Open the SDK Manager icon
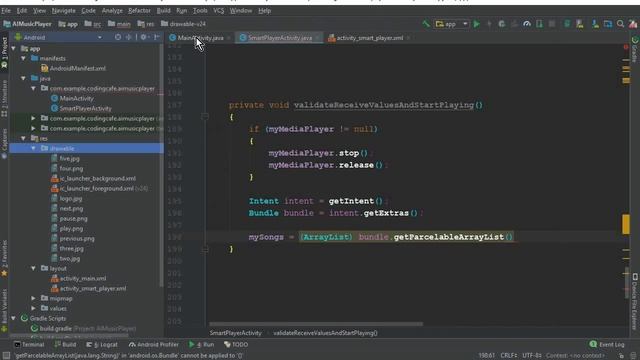The height and width of the screenshot is (360, 640). click(x=596, y=24)
